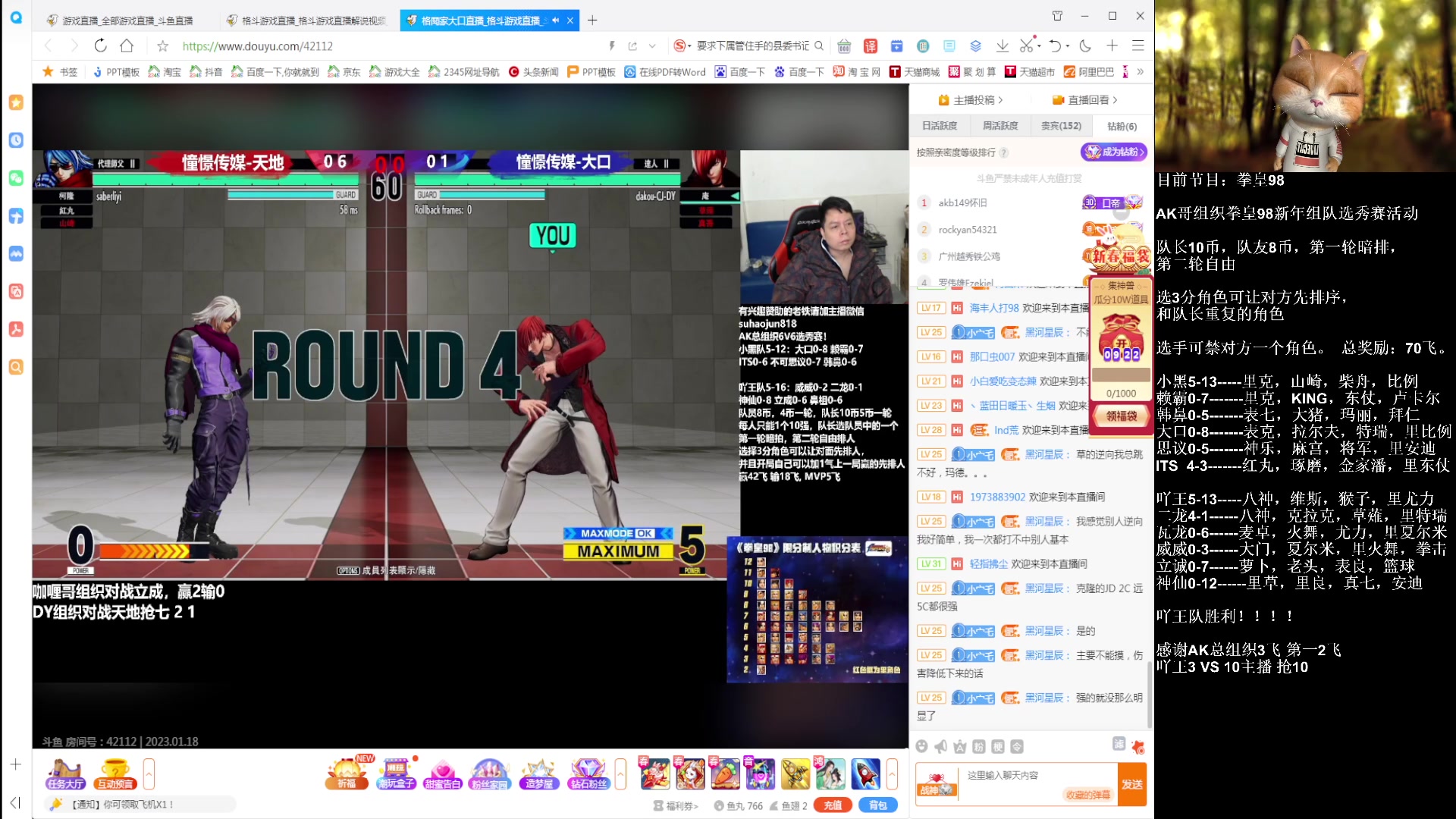Screen dimensions: 1456x819
Task: Open the 造梦屋 activity
Action: tap(539, 774)
